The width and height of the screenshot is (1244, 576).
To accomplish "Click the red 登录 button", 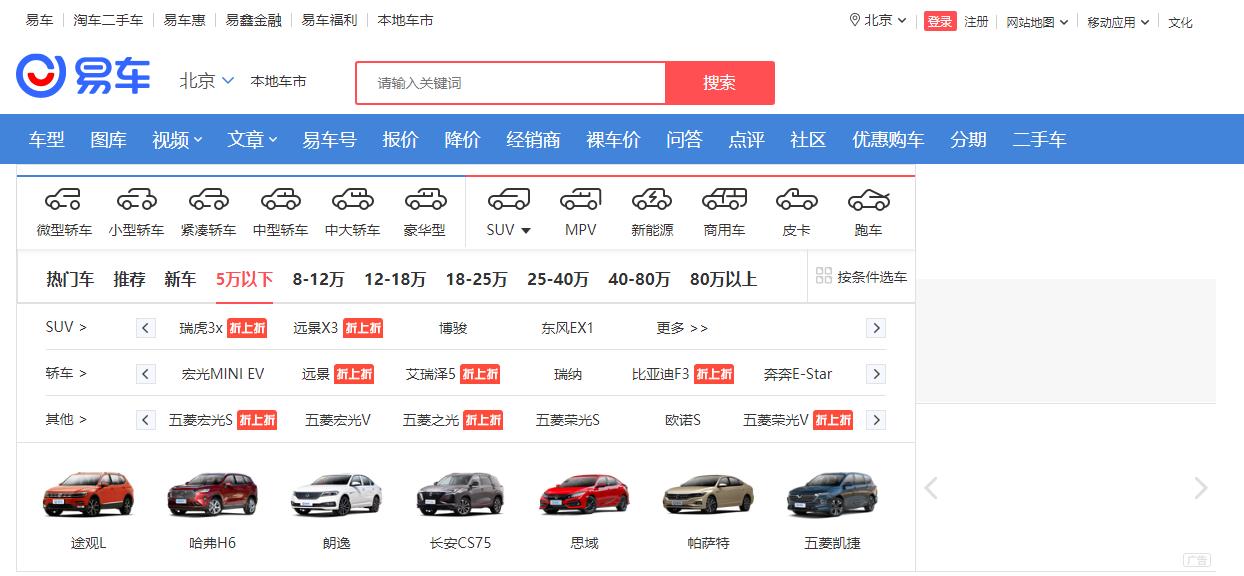I will tap(940, 21).
